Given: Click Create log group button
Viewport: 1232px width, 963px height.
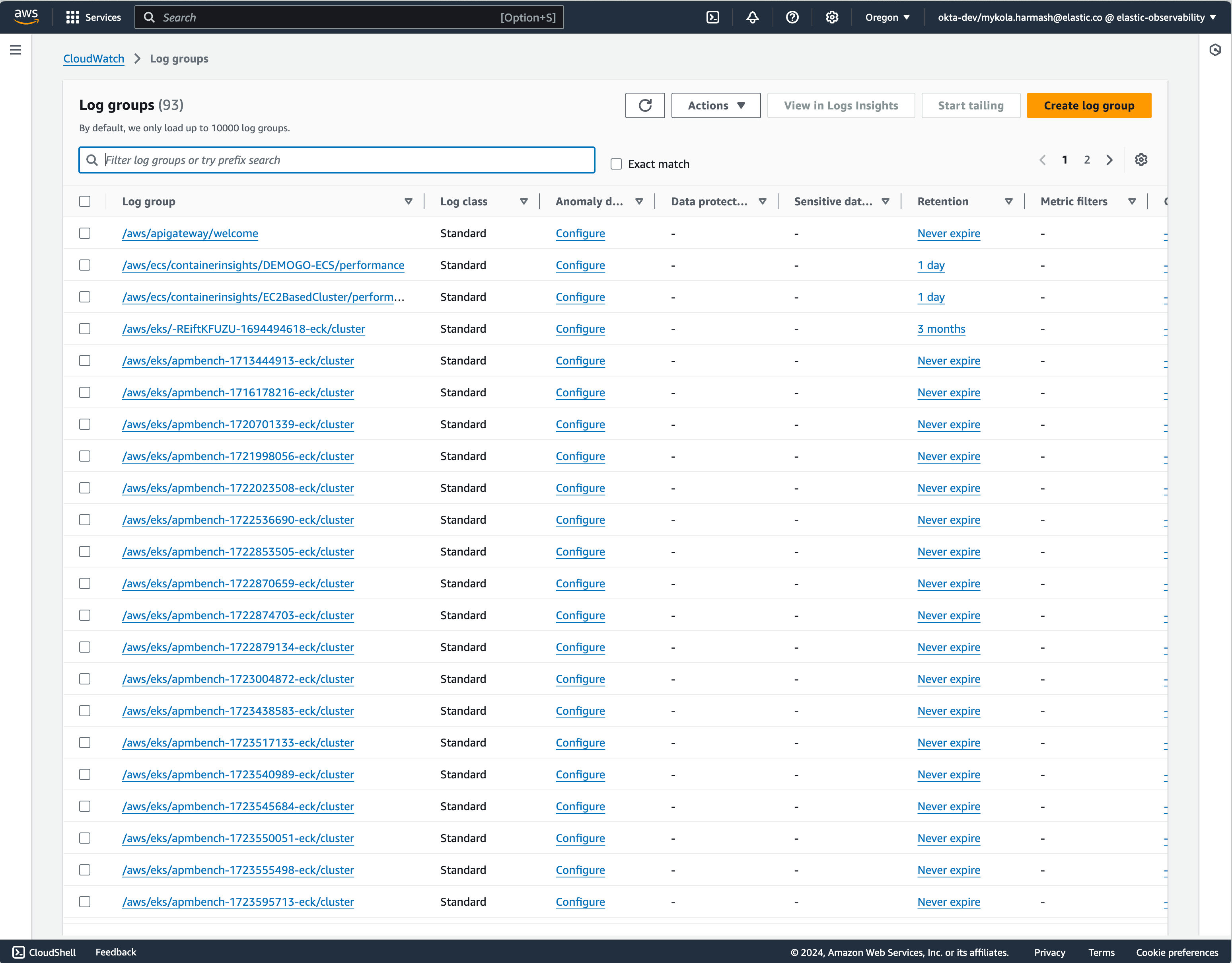Looking at the screenshot, I should coord(1089,105).
